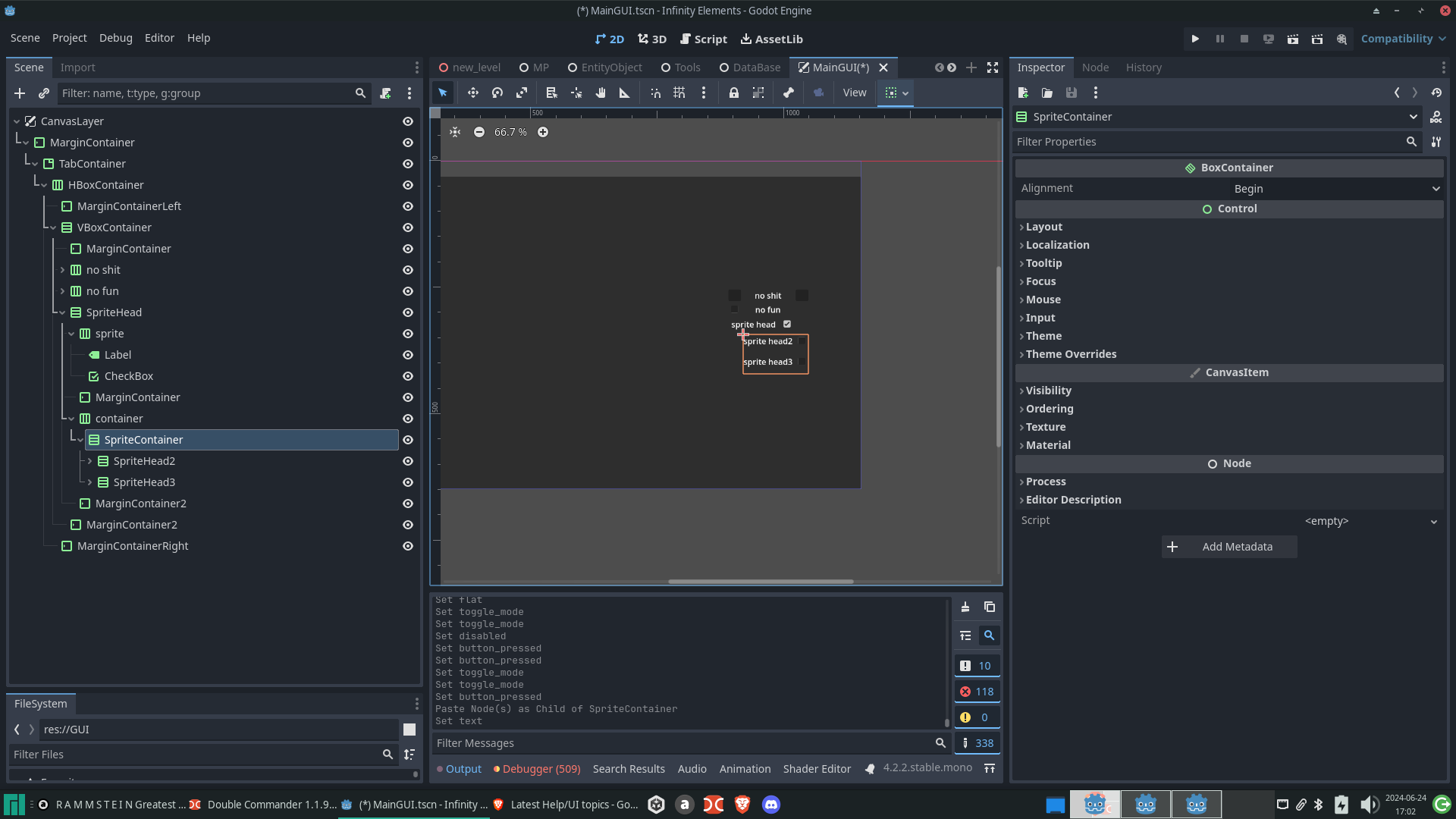Open the Alignment value selector showing Begin

(1336, 188)
